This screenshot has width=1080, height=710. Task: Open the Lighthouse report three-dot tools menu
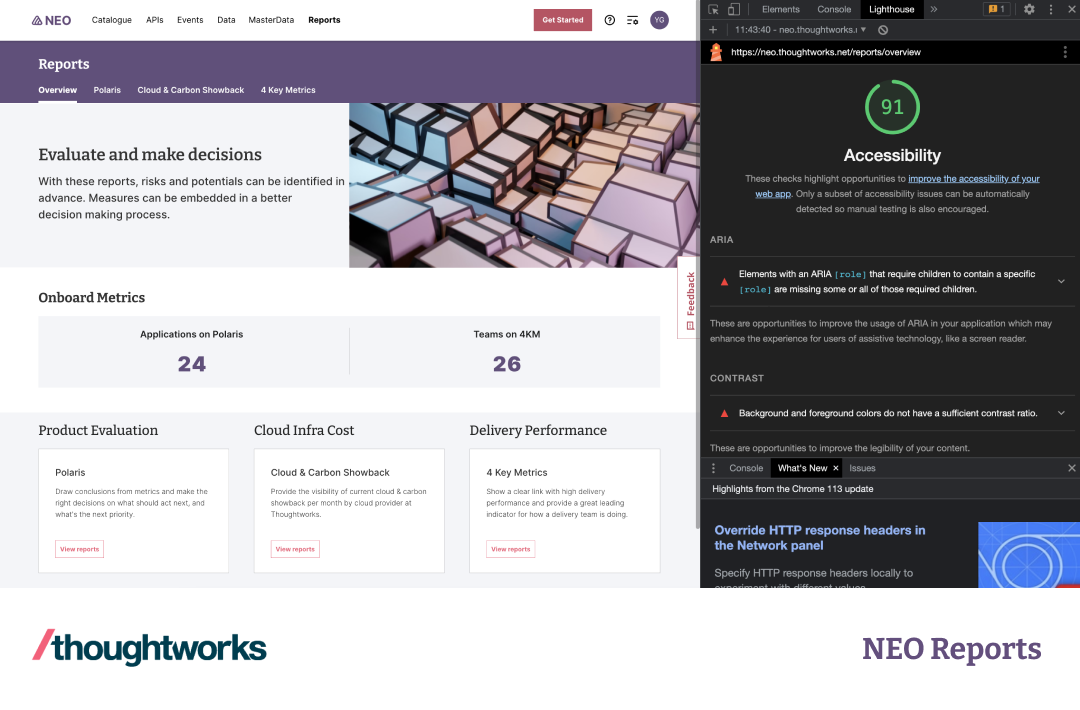pos(1065,52)
